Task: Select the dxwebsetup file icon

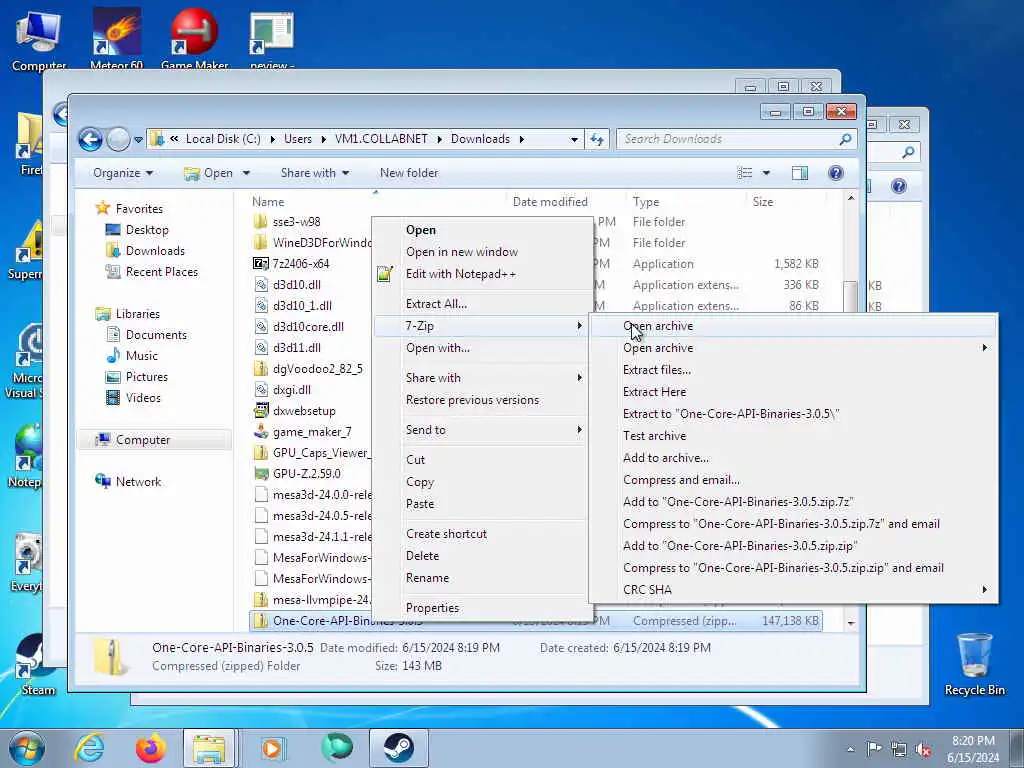Action: pyautogui.click(x=261, y=411)
